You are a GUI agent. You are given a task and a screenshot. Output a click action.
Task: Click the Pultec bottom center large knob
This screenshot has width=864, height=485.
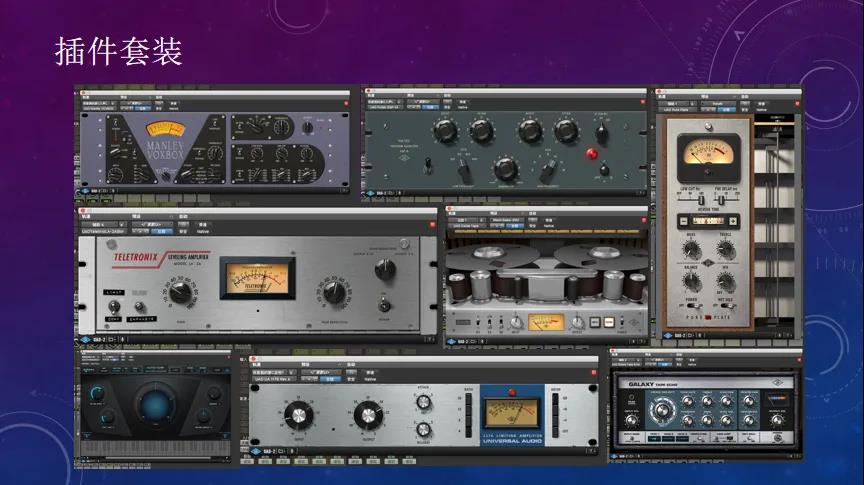click(505, 169)
